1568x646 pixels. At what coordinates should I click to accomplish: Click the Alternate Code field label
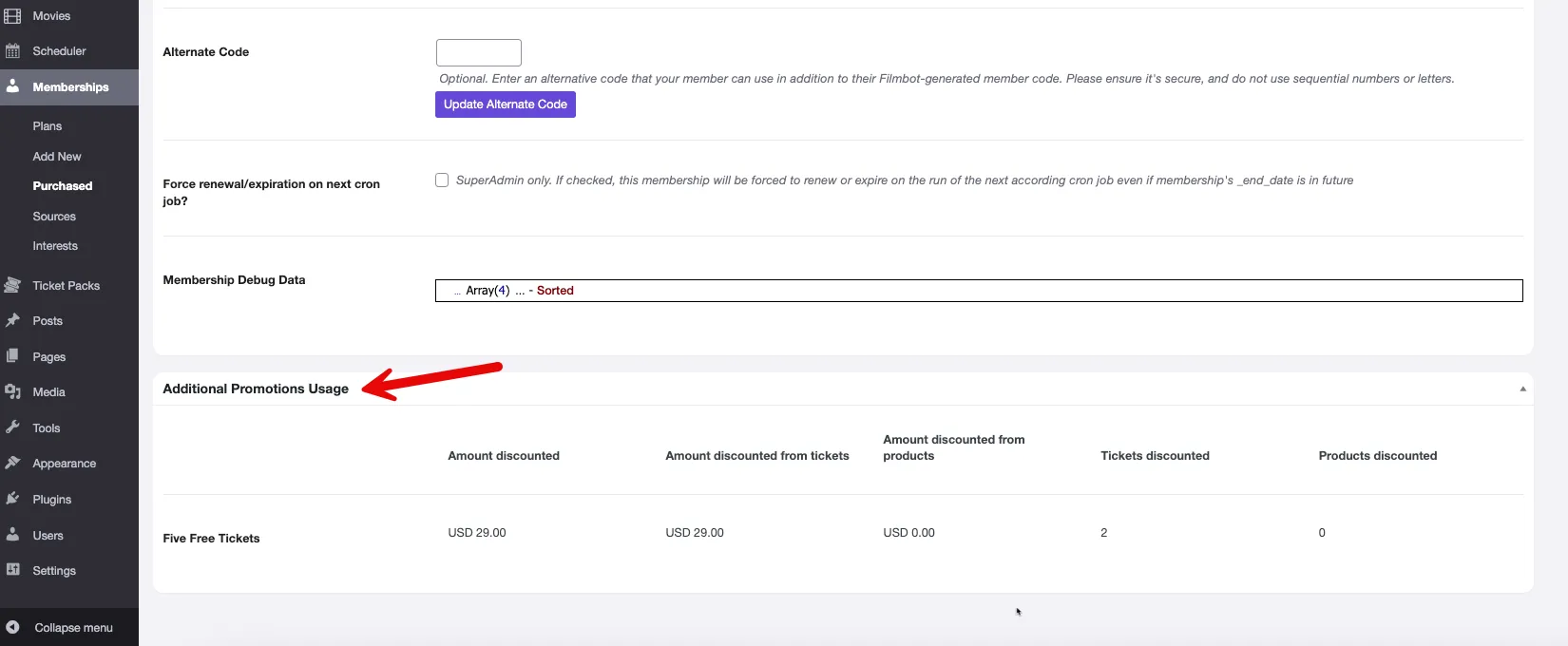point(205,52)
